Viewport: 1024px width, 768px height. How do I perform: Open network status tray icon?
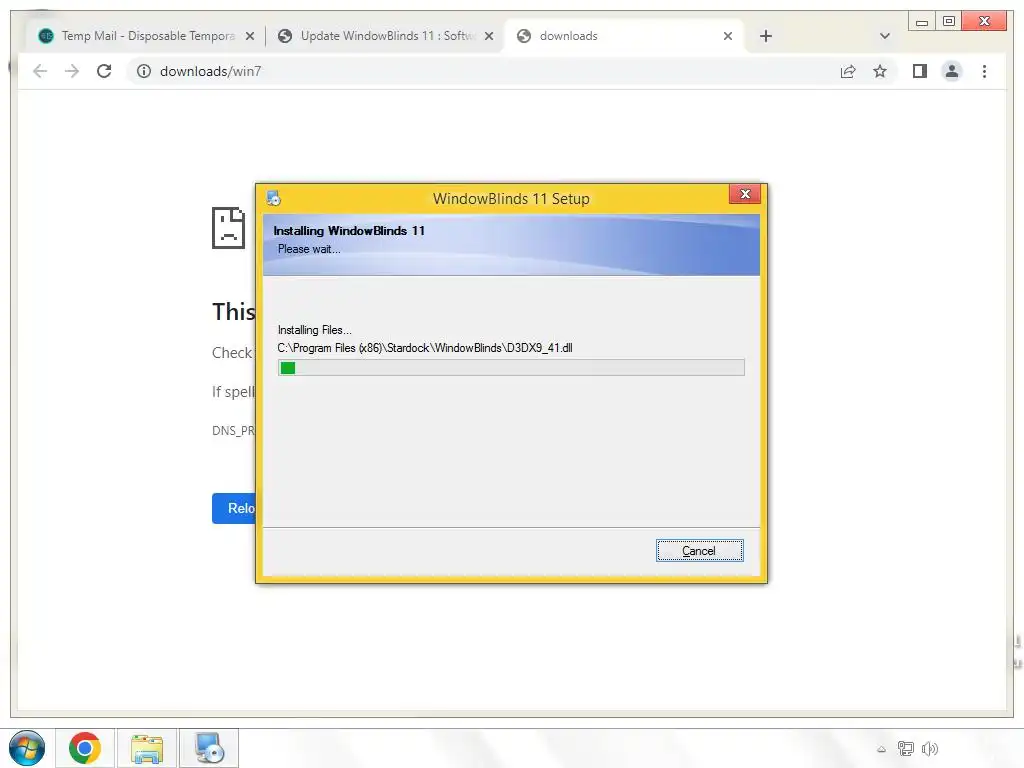[906, 748]
